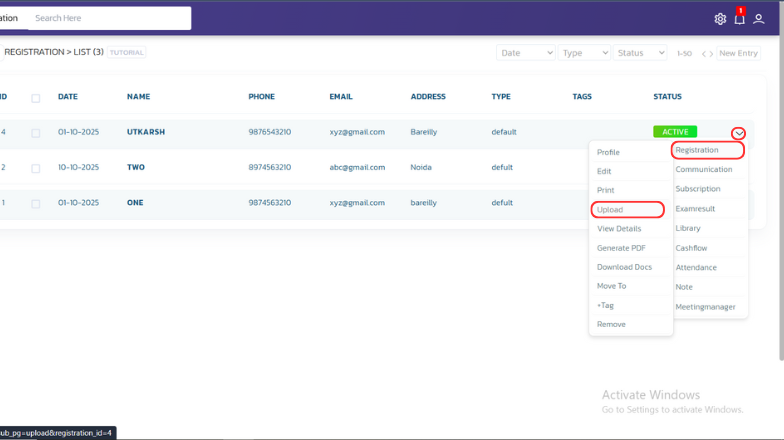Tick the checkbox for the UTKARSH row
The image size is (784, 440).
coord(36,132)
